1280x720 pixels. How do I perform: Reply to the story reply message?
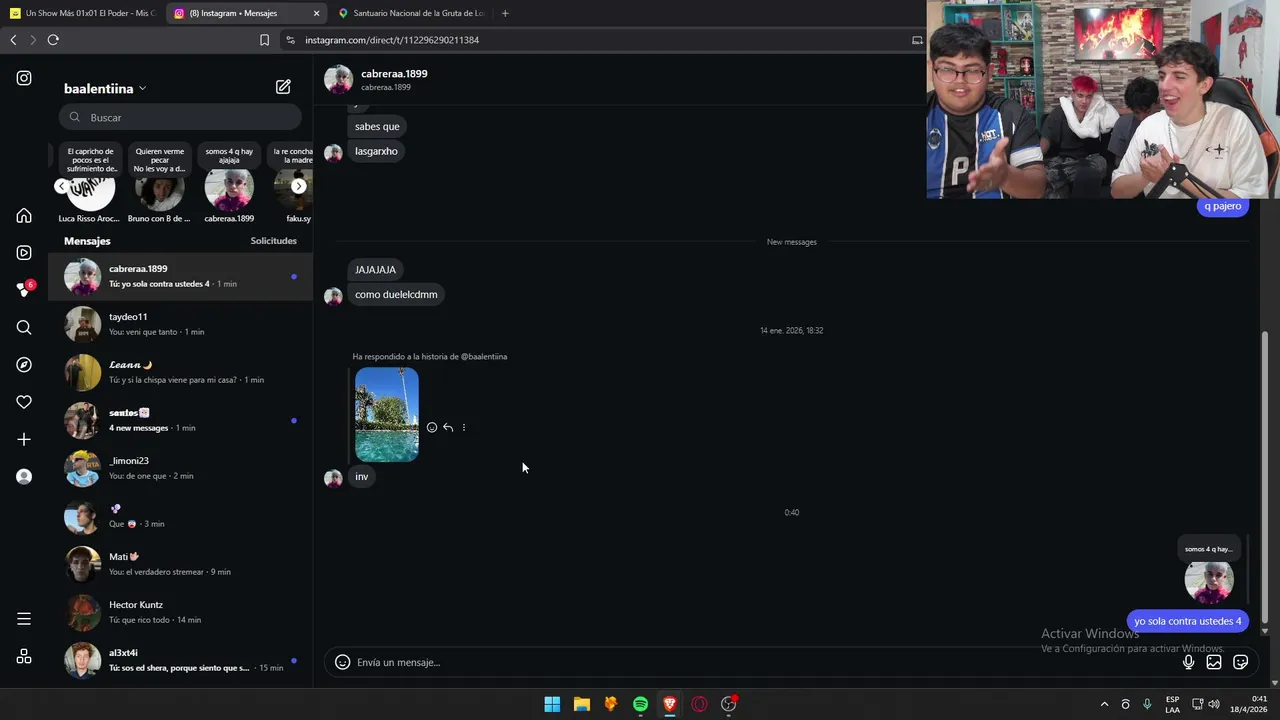click(x=448, y=427)
